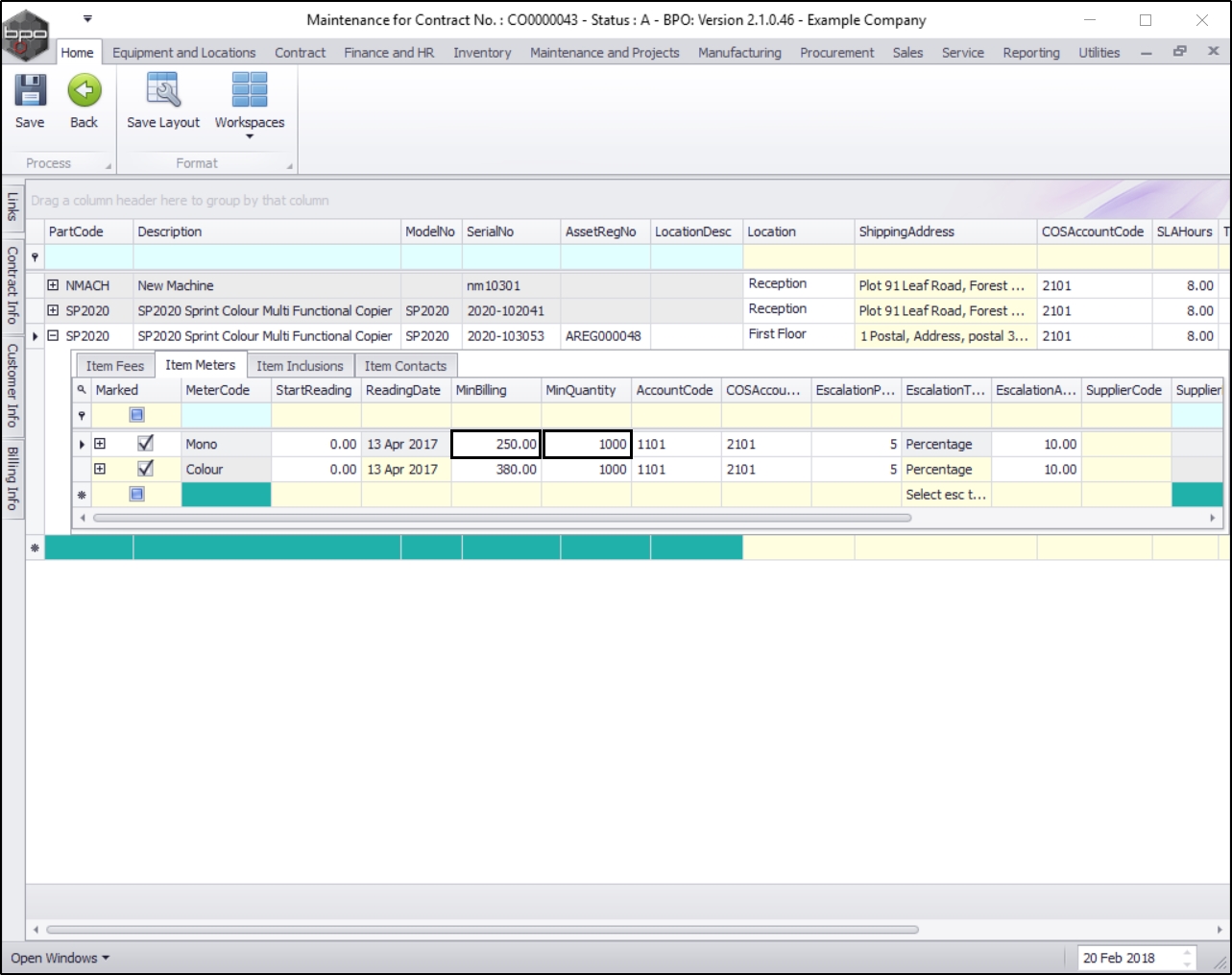Open the quick access toolbar dropdown arrow

click(x=87, y=19)
